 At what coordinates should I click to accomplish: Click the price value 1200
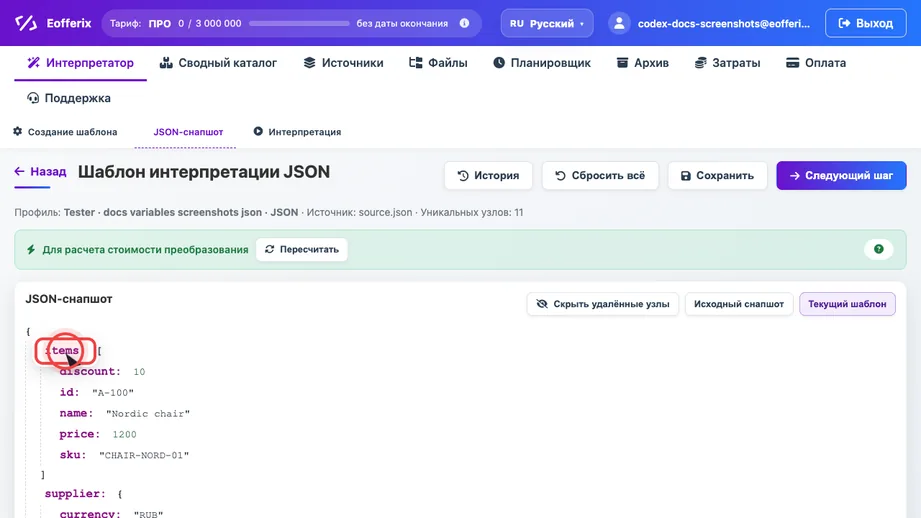[x=125, y=435]
